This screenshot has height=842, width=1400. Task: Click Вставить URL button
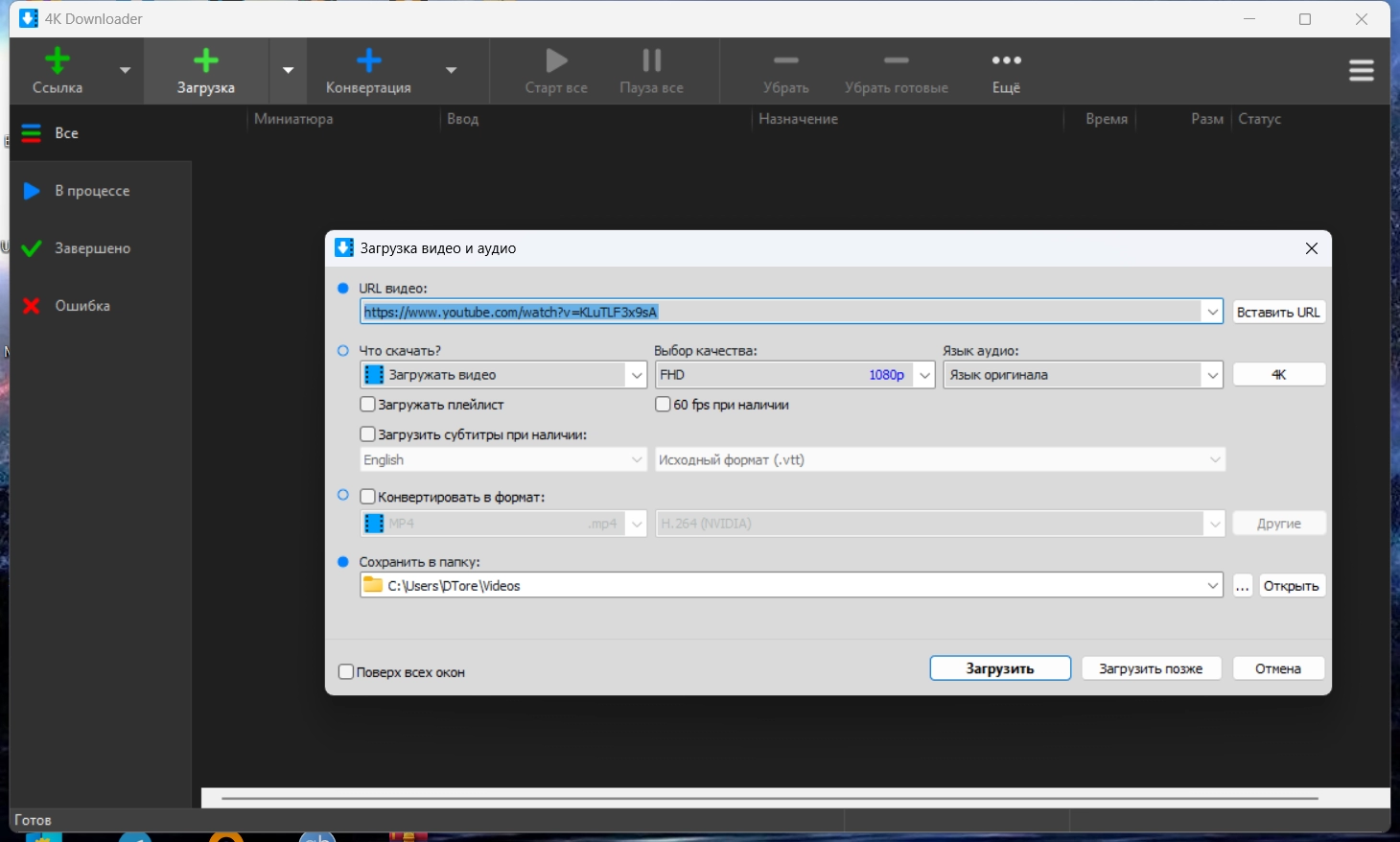[x=1278, y=312]
